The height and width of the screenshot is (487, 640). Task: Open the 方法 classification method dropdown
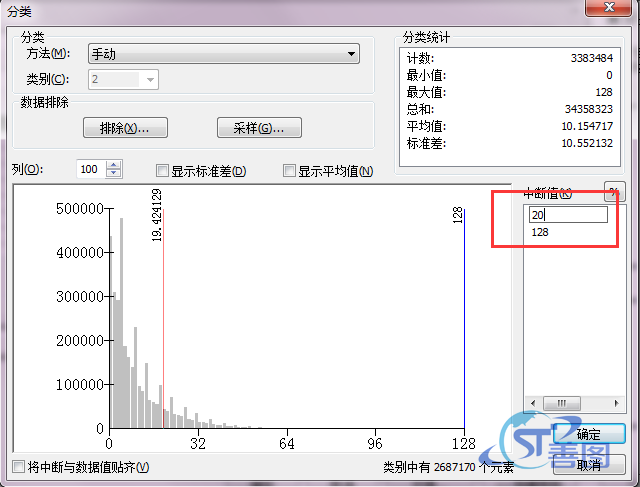(224, 54)
